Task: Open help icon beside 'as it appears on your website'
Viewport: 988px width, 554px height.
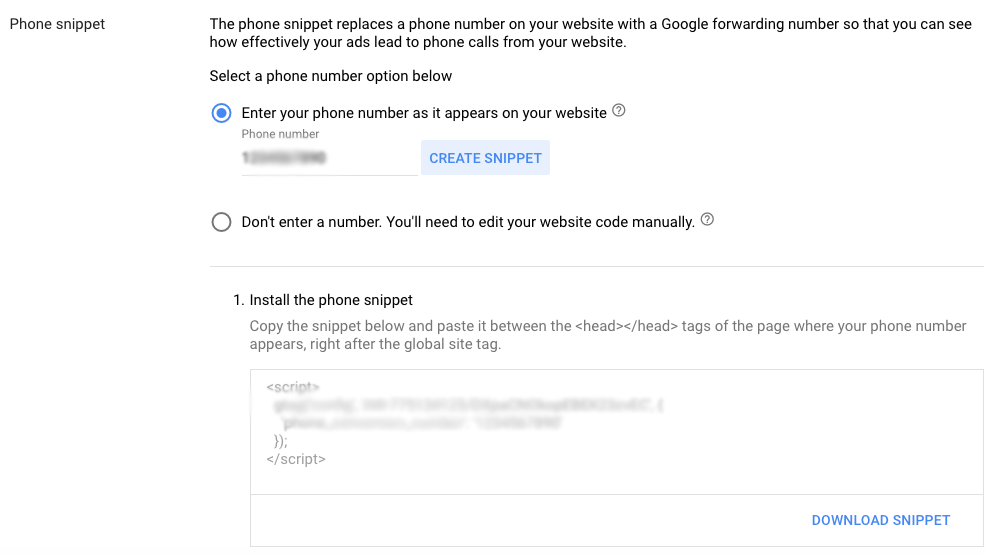Action: point(618,112)
